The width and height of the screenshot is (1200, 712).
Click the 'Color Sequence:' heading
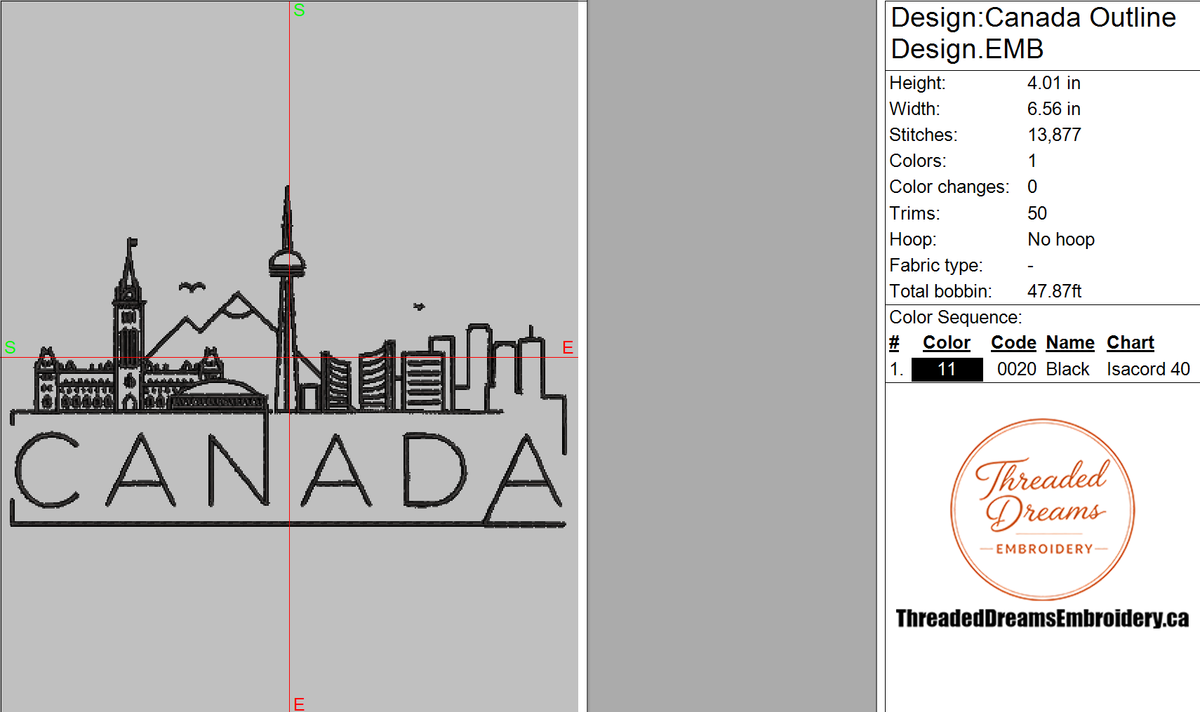coord(956,318)
